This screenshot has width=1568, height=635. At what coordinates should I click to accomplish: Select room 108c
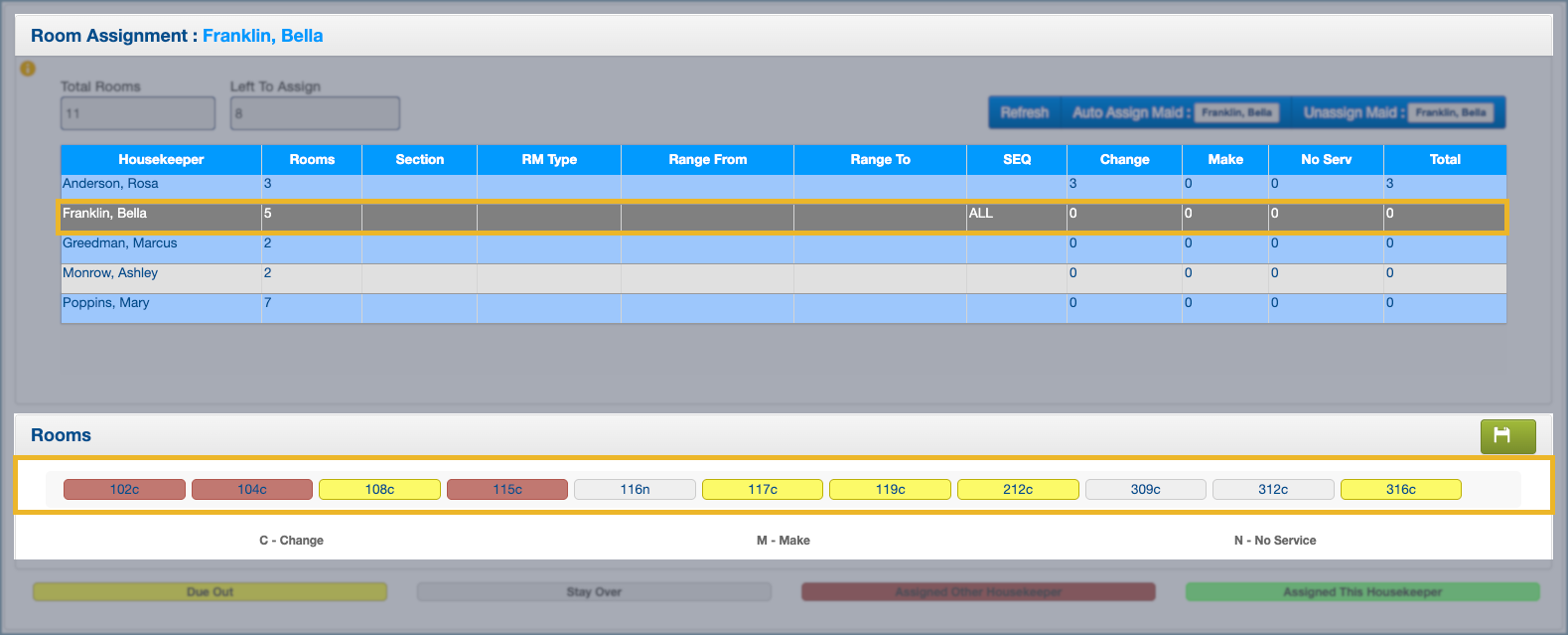coord(379,489)
